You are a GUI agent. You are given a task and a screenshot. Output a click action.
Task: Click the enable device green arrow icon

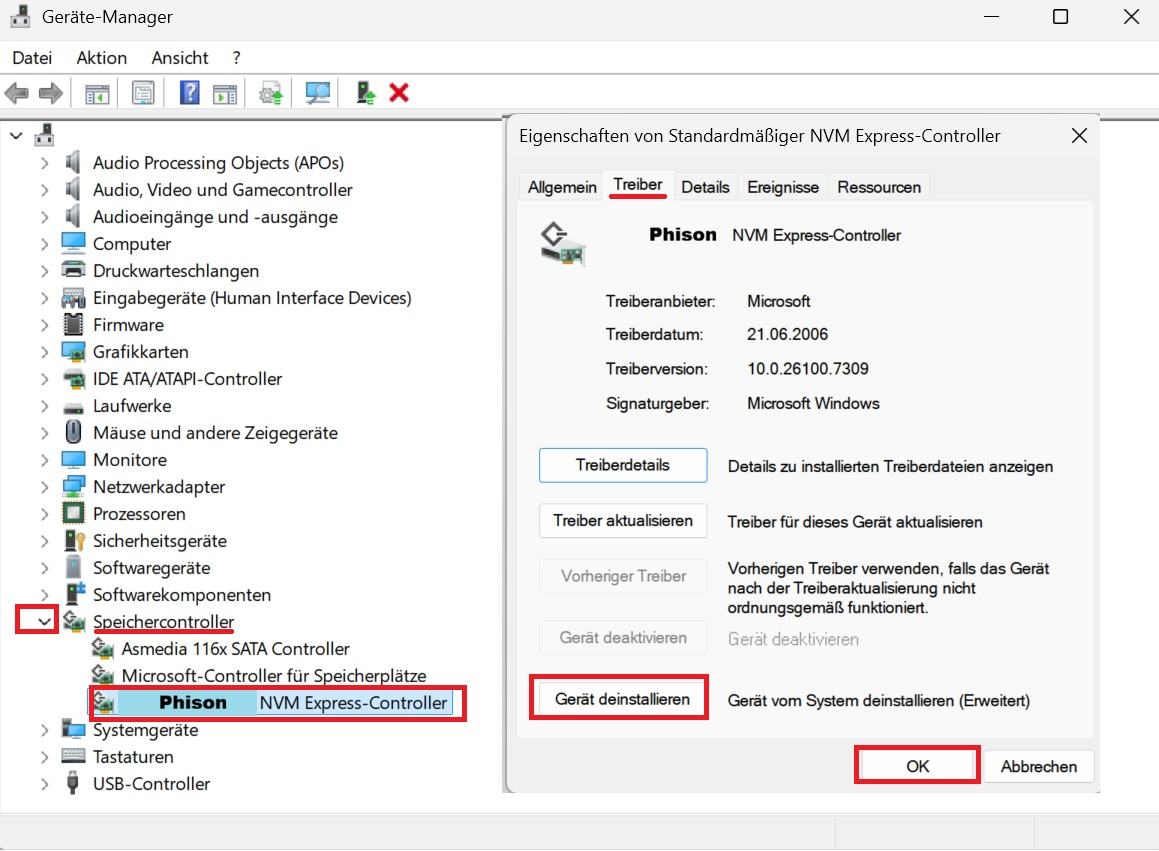(x=365, y=93)
